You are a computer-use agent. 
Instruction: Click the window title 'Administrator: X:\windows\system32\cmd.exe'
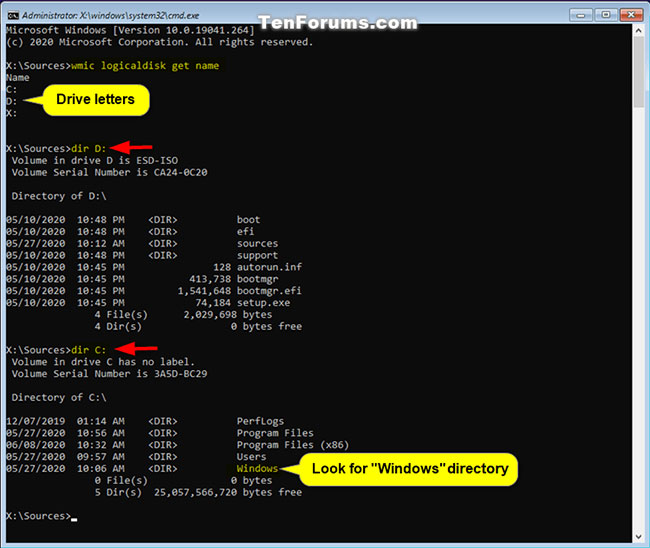[x=110, y=16]
